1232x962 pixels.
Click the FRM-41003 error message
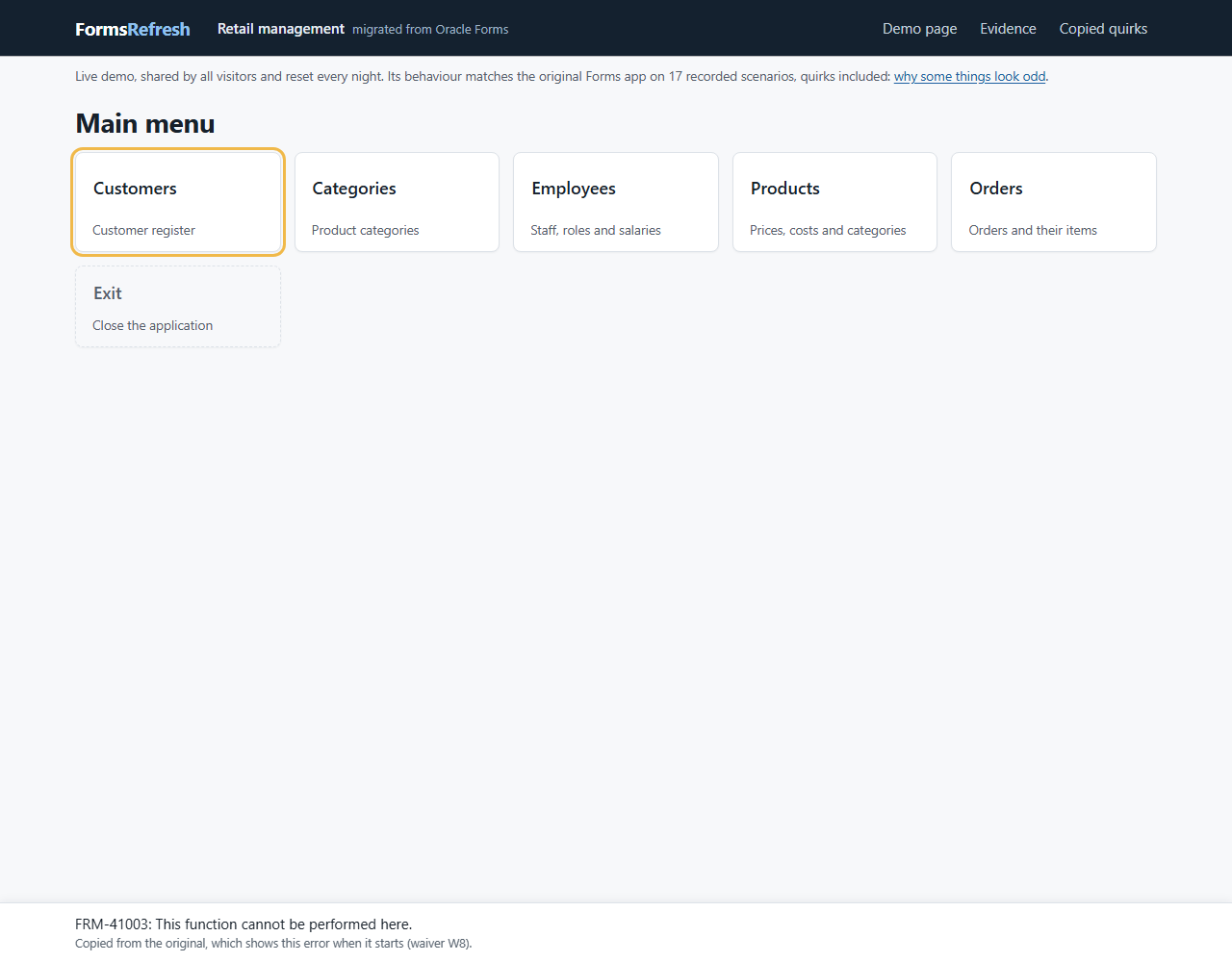point(244,924)
